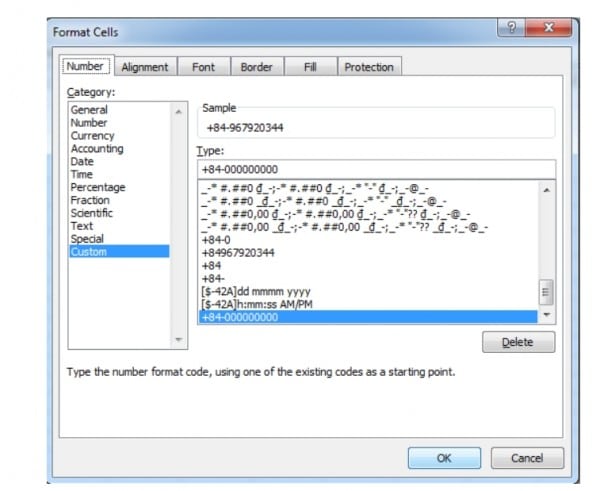The height and width of the screenshot is (491, 600).
Task: Select the Special category
Action: coord(119,239)
